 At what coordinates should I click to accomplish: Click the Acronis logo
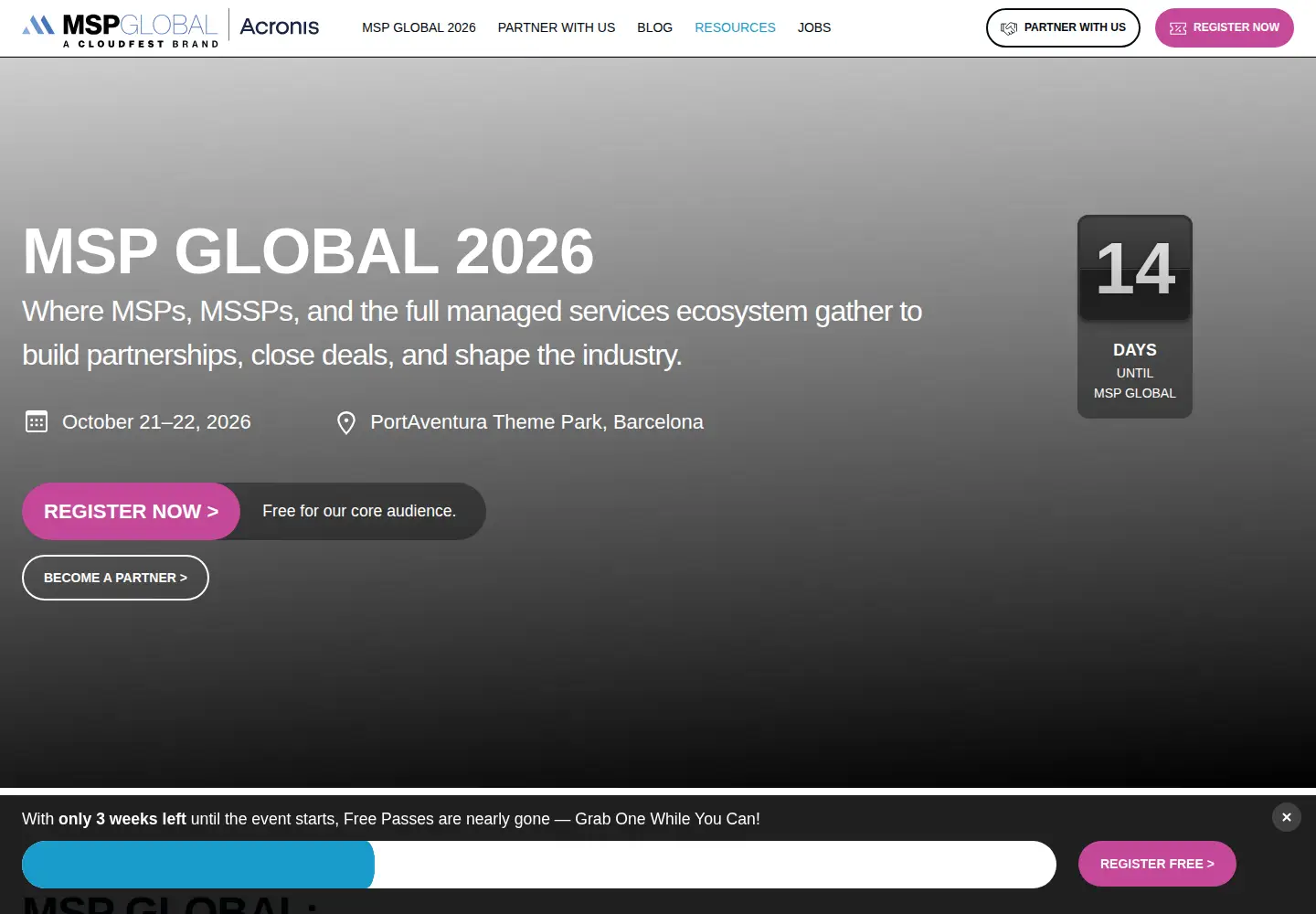279,27
